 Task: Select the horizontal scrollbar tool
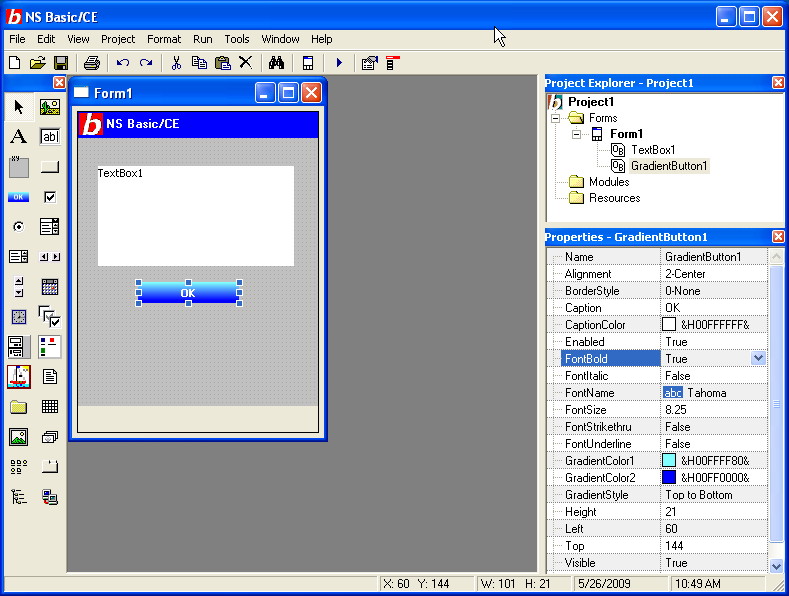pyautogui.click(x=49, y=257)
